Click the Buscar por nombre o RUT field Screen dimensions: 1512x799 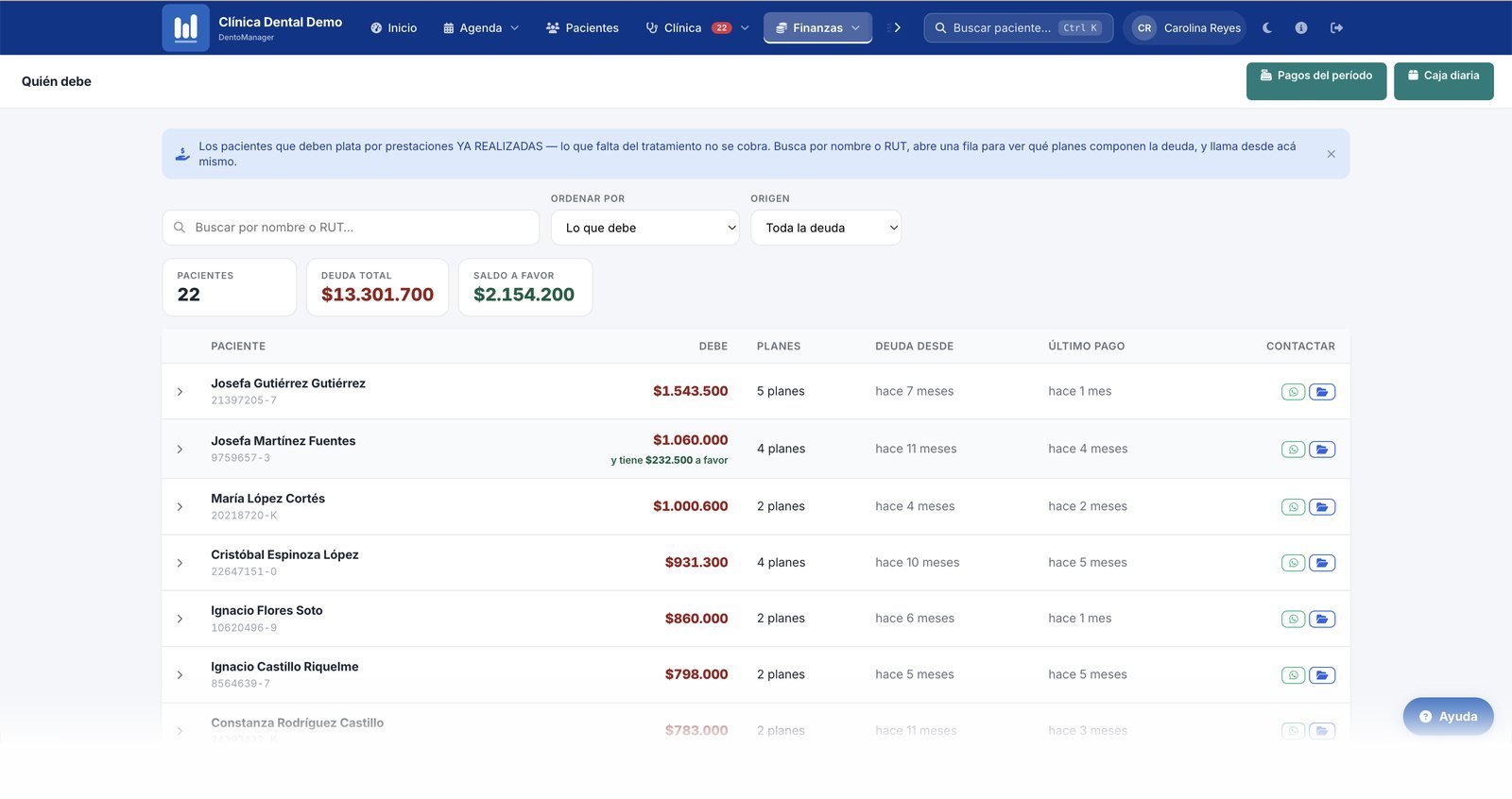(351, 228)
